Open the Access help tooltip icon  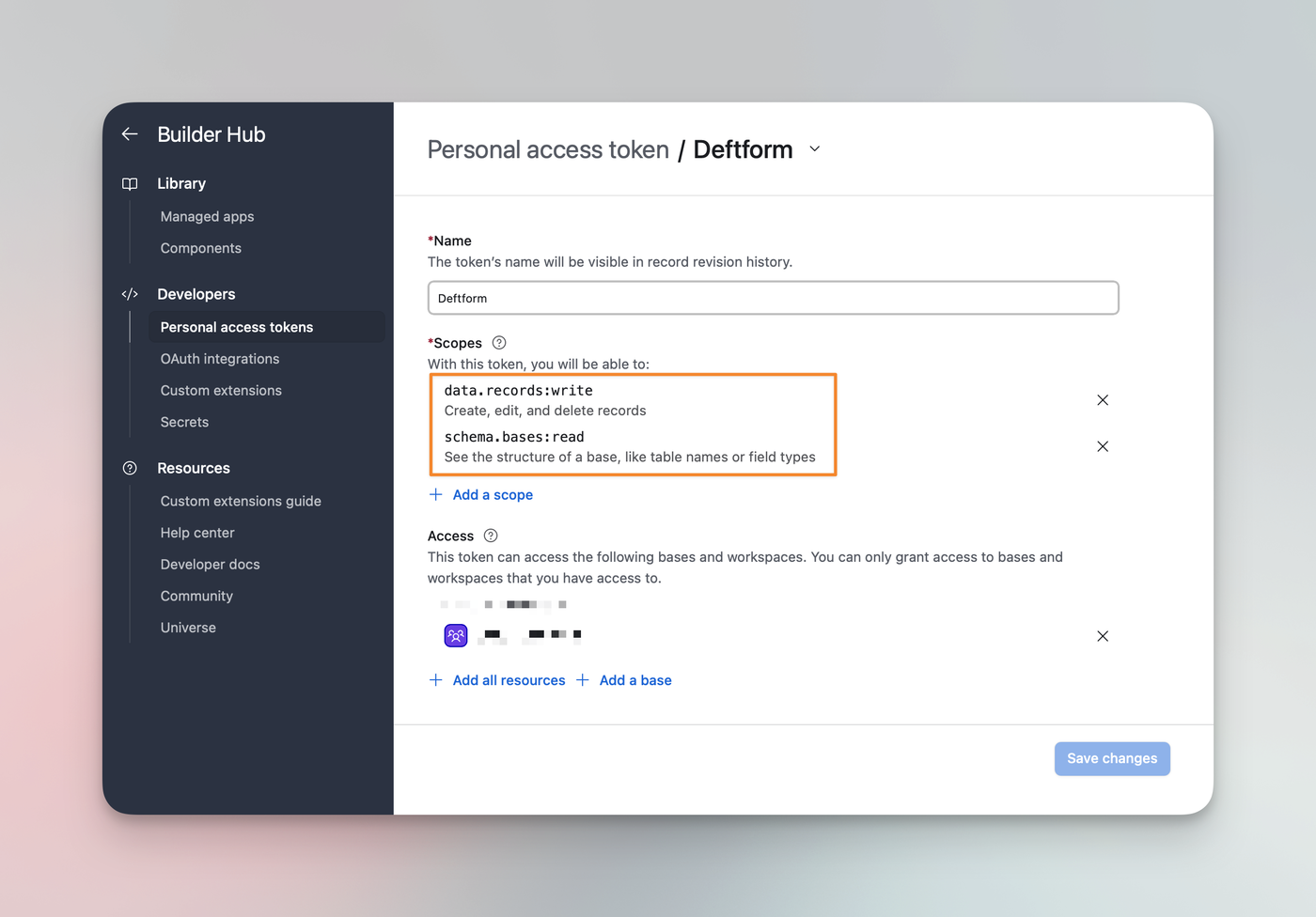click(x=491, y=536)
